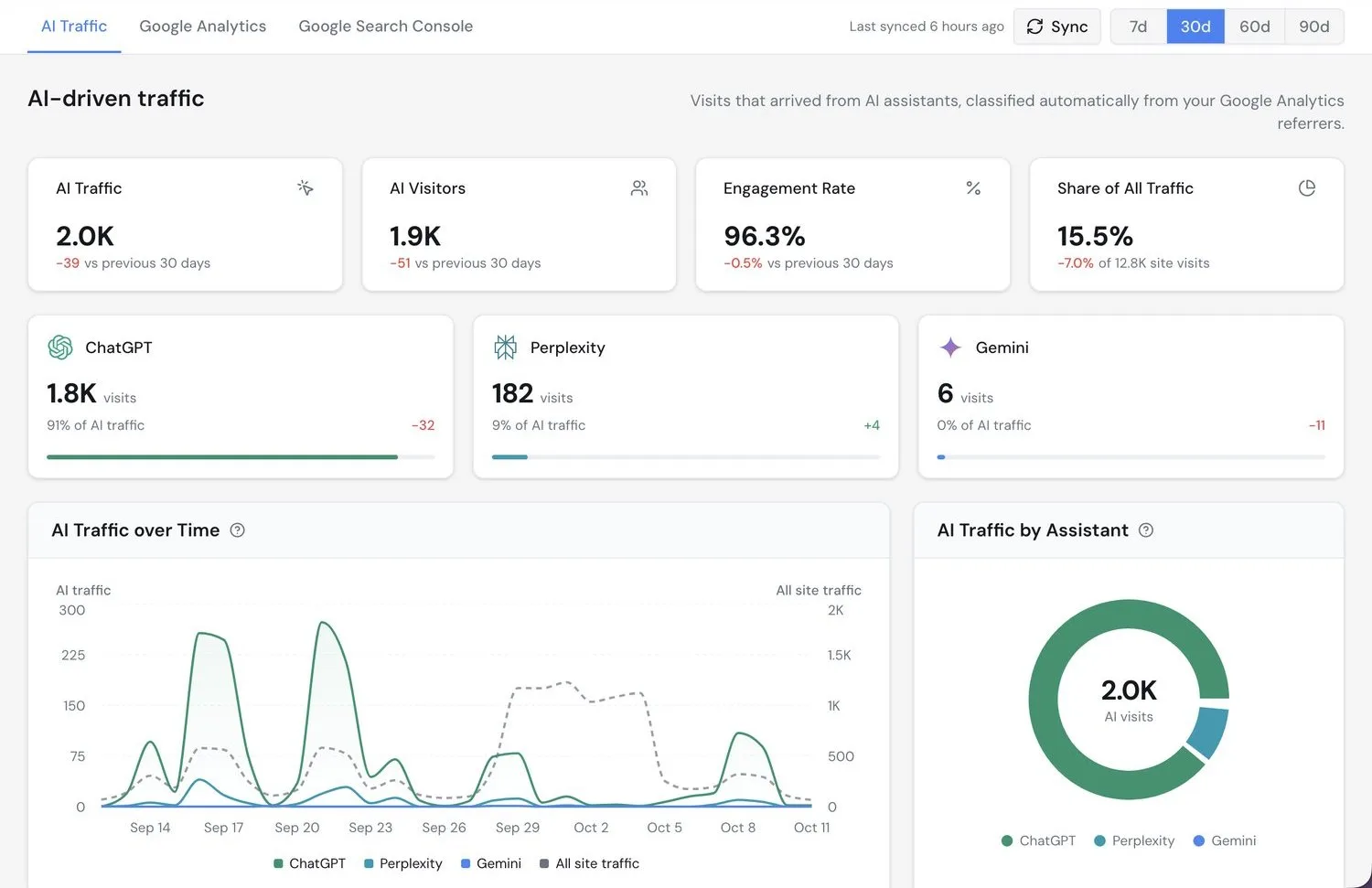Click the 1.8K ChatGPT visits value
Viewport: 1372px width, 888px height.
[71, 393]
